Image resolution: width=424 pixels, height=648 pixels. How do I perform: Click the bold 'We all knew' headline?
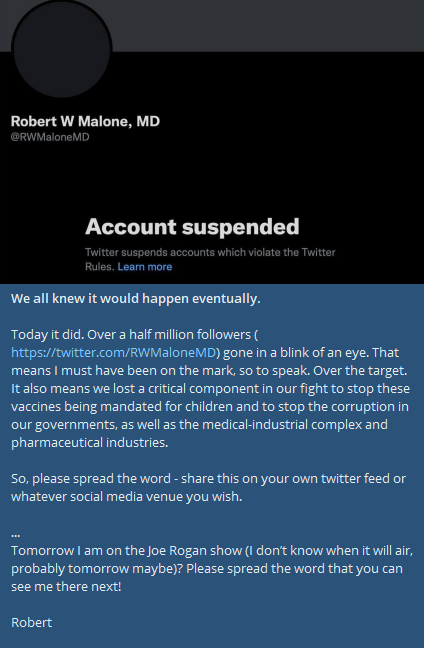[136, 298]
